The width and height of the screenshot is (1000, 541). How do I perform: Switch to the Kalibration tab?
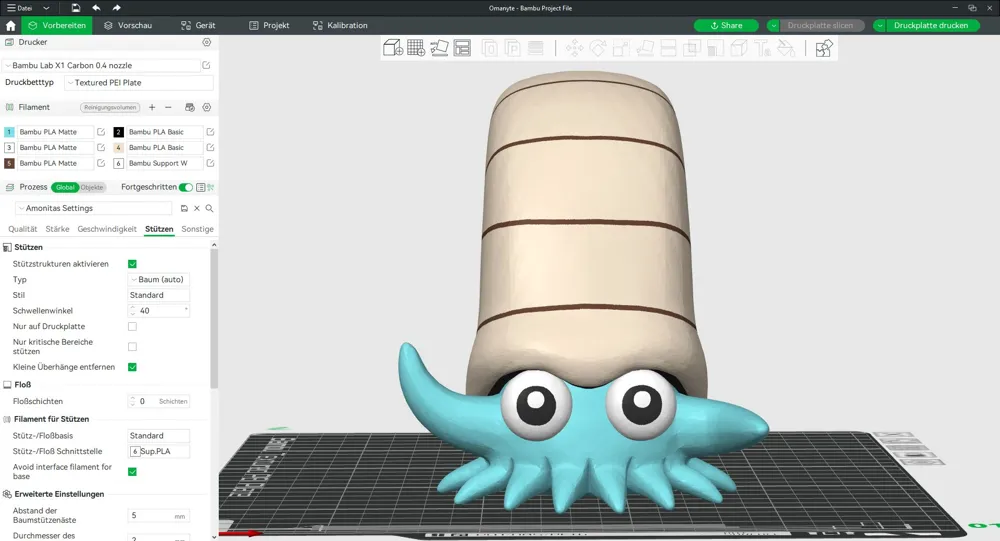click(340, 26)
